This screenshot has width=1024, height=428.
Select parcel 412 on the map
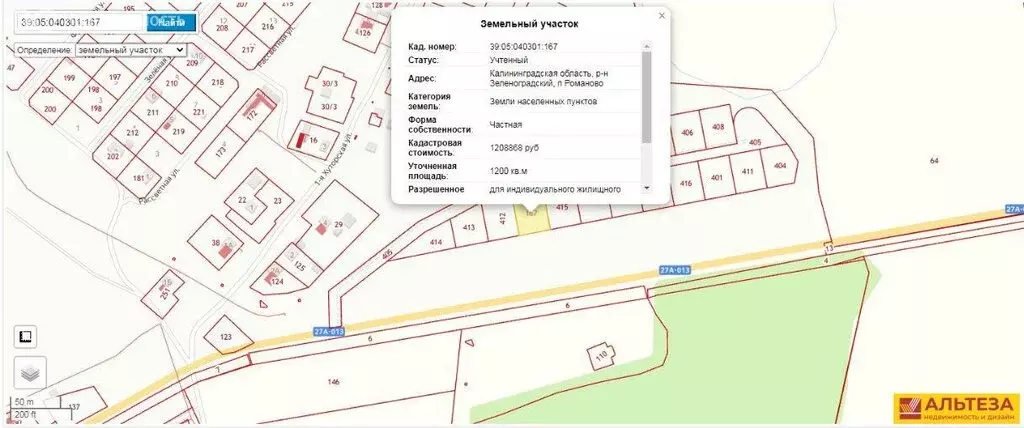[502, 216]
